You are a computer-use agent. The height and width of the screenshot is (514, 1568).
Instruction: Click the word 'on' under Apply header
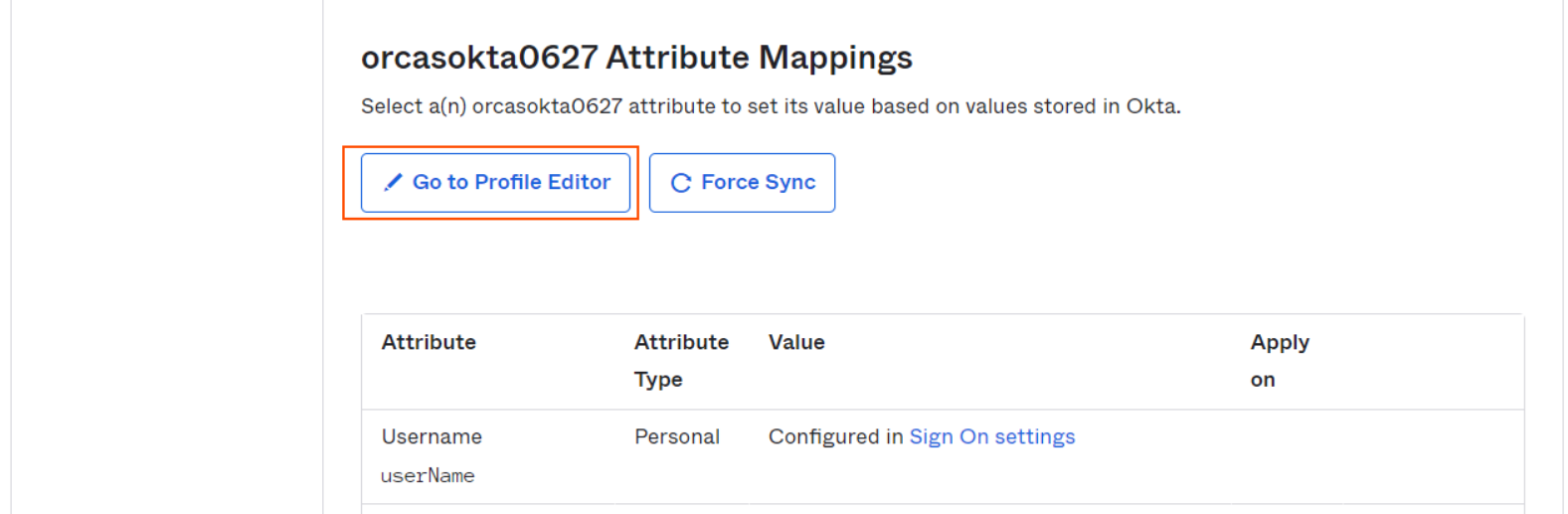[x=1263, y=380]
